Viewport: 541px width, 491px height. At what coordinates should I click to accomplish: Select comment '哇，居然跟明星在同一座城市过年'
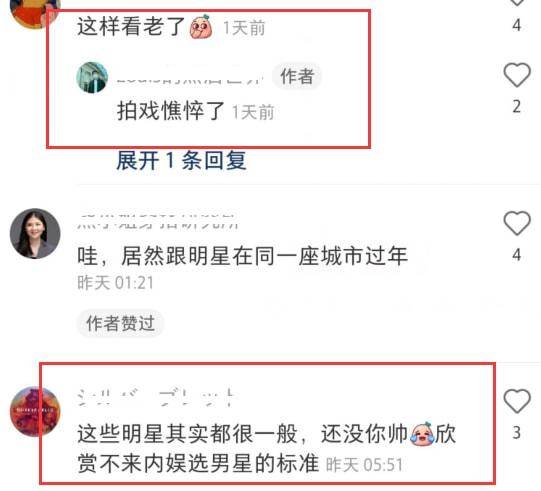243,256
